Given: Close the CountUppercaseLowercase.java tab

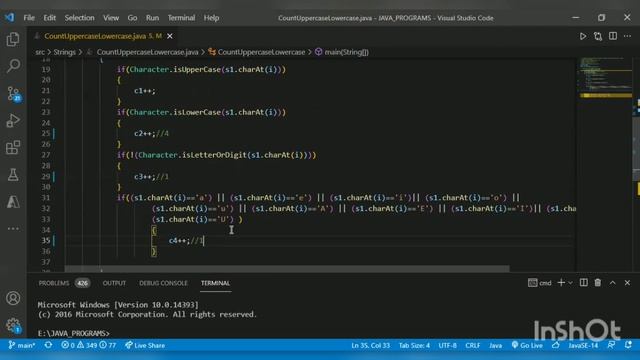Looking at the screenshot, I should [x=170, y=36].
